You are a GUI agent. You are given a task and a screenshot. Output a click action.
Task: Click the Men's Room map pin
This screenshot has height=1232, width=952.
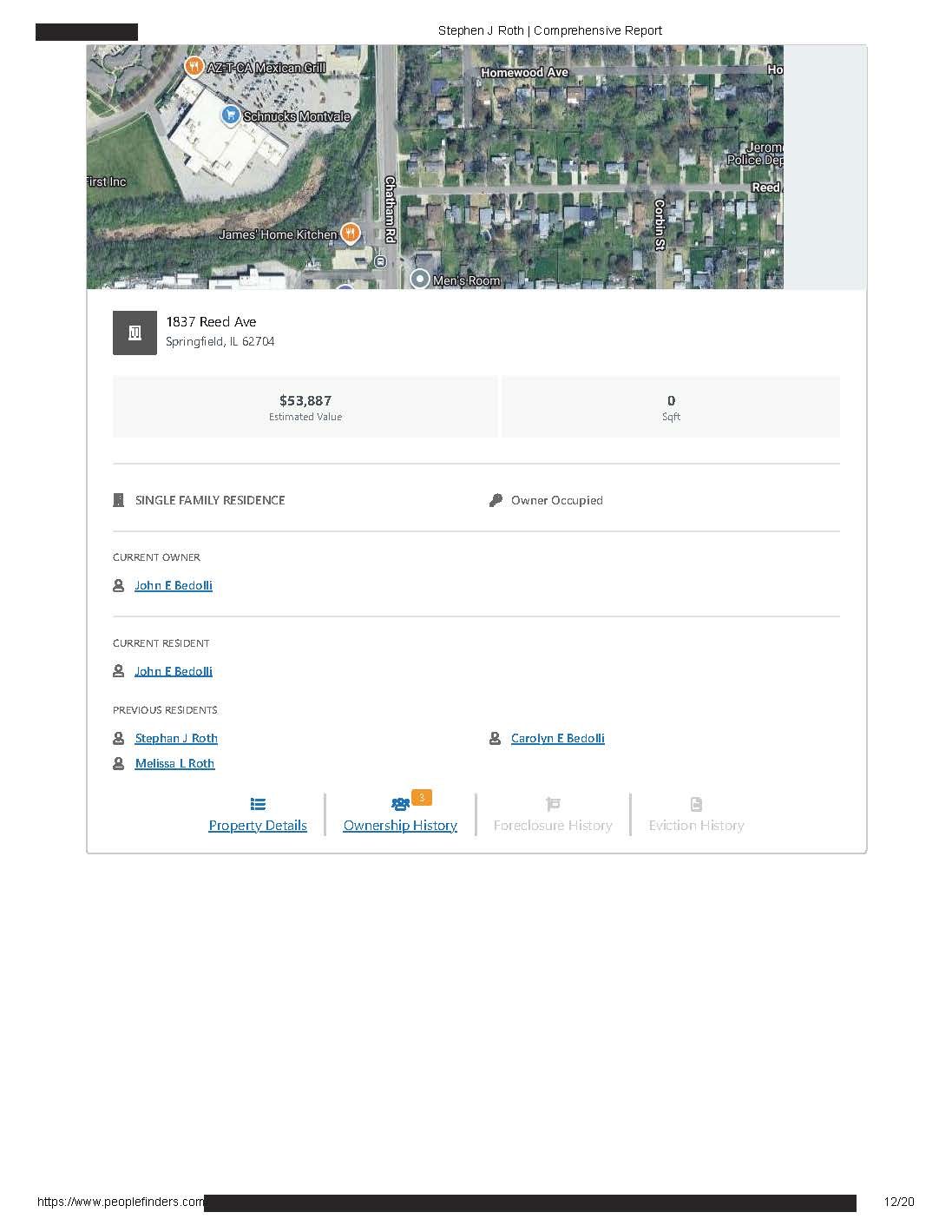coord(420,279)
